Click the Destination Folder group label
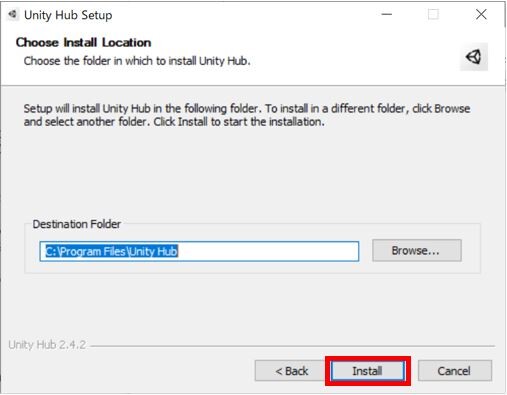 [x=77, y=224]
